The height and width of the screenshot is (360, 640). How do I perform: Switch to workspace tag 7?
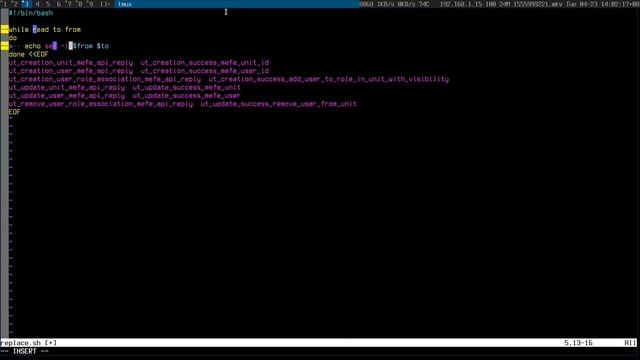[69, 4]
